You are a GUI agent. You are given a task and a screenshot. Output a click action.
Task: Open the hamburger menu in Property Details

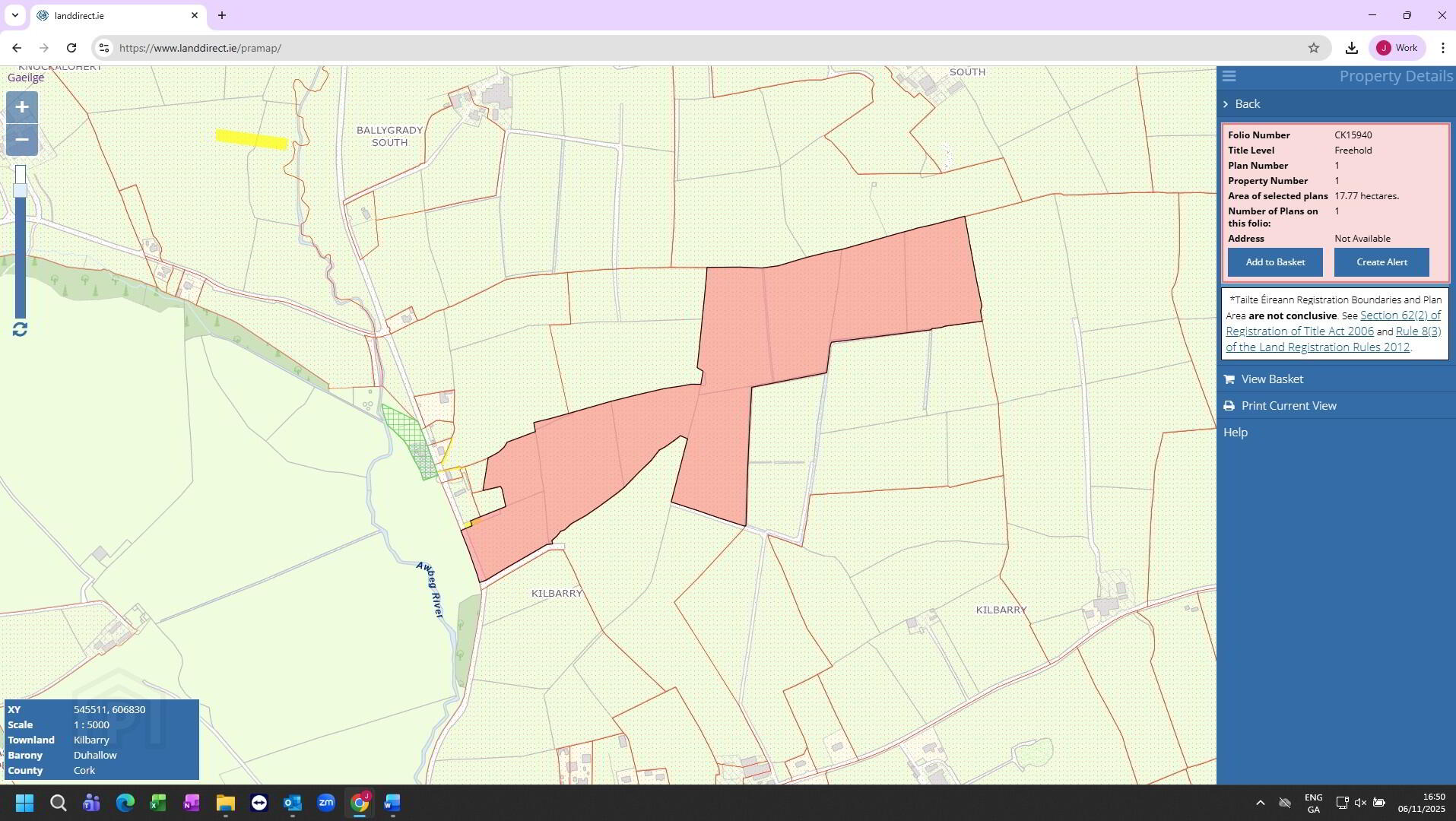click(1229, 76)
